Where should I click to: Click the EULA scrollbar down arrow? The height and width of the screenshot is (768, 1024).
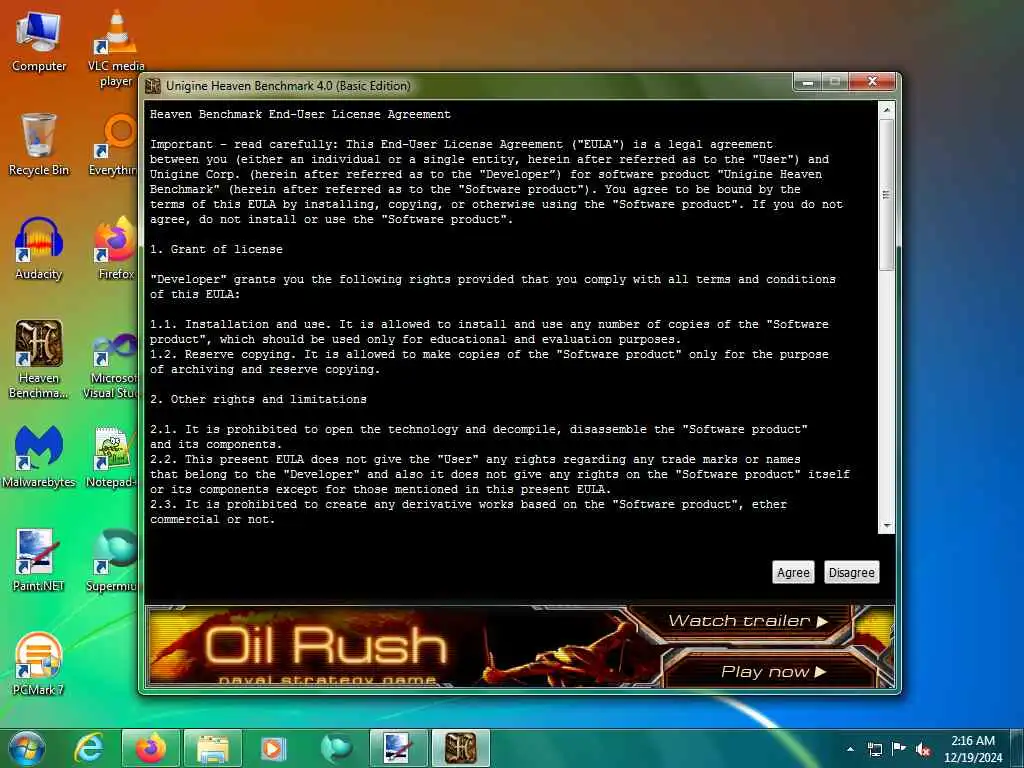[x=886, y=526]
